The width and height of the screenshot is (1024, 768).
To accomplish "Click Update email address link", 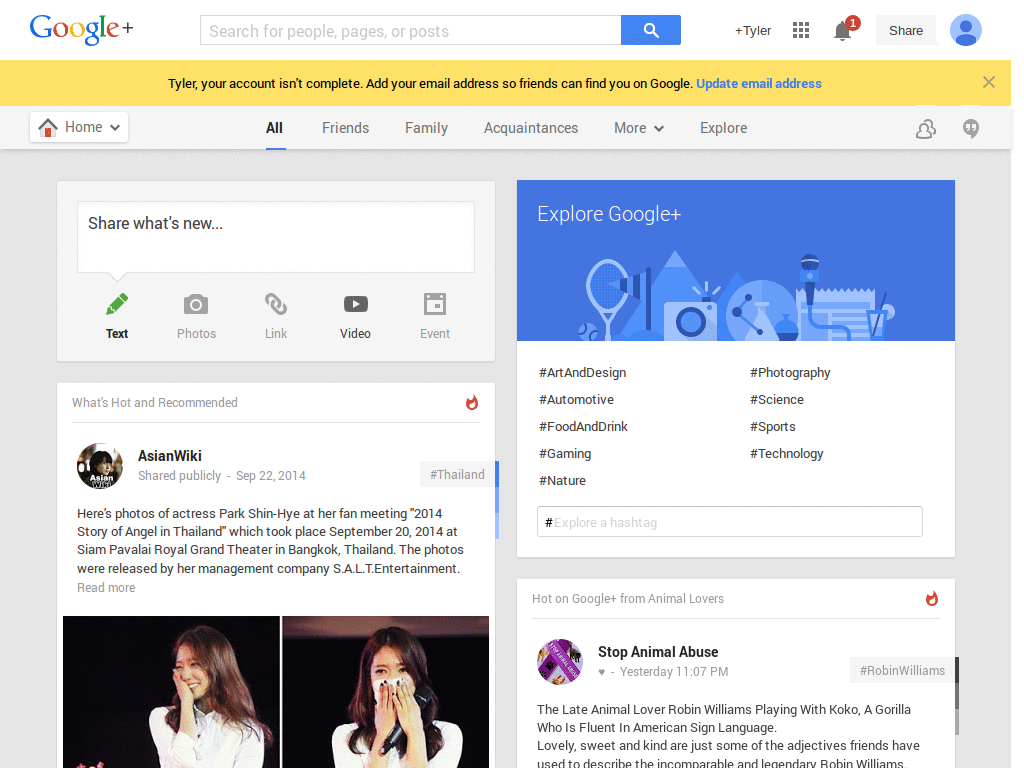I will pyautogui.click(x=759, y=84).
